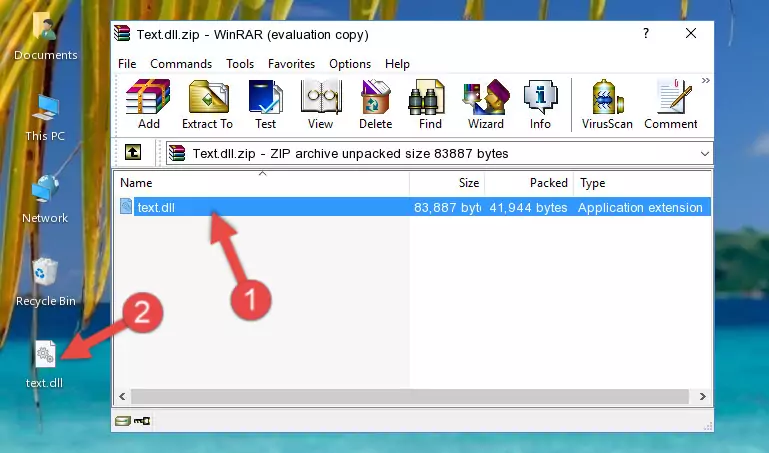Open the Commands menu
This screenshot has height=453, width=769.
(181, 64)
